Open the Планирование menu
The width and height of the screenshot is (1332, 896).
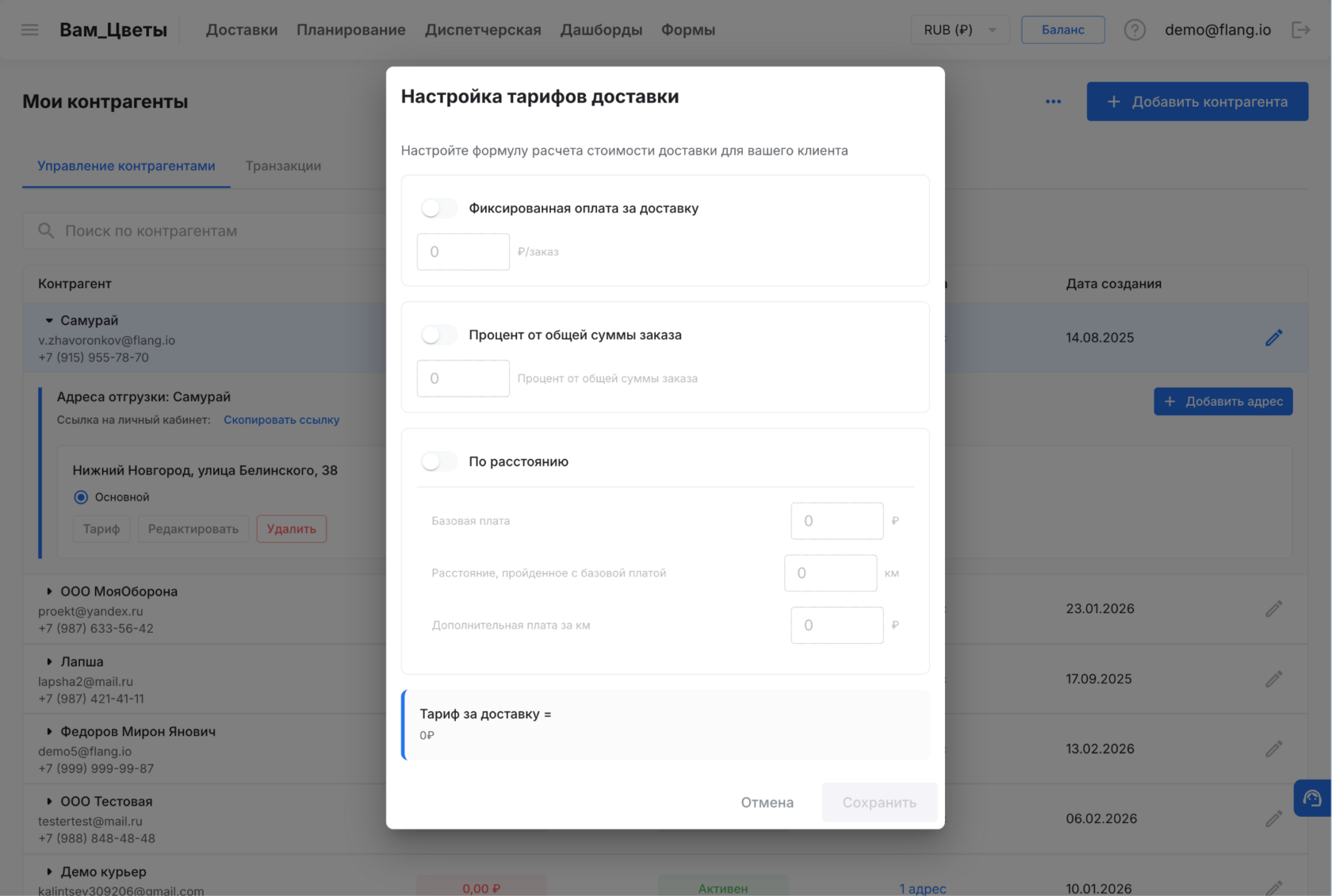pos(351,29)
